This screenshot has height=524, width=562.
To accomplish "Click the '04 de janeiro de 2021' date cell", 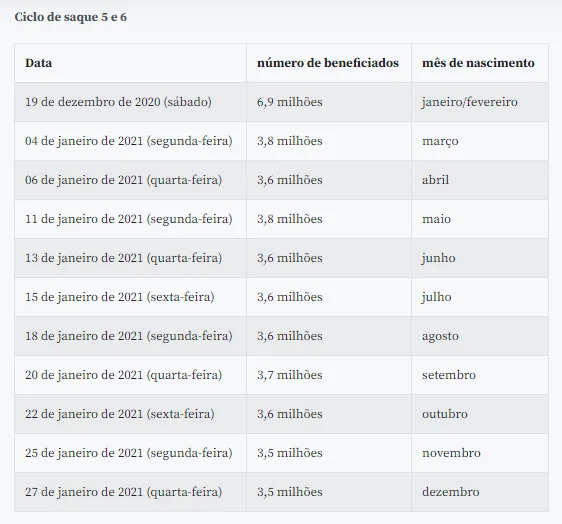I will tap(130, 141).
